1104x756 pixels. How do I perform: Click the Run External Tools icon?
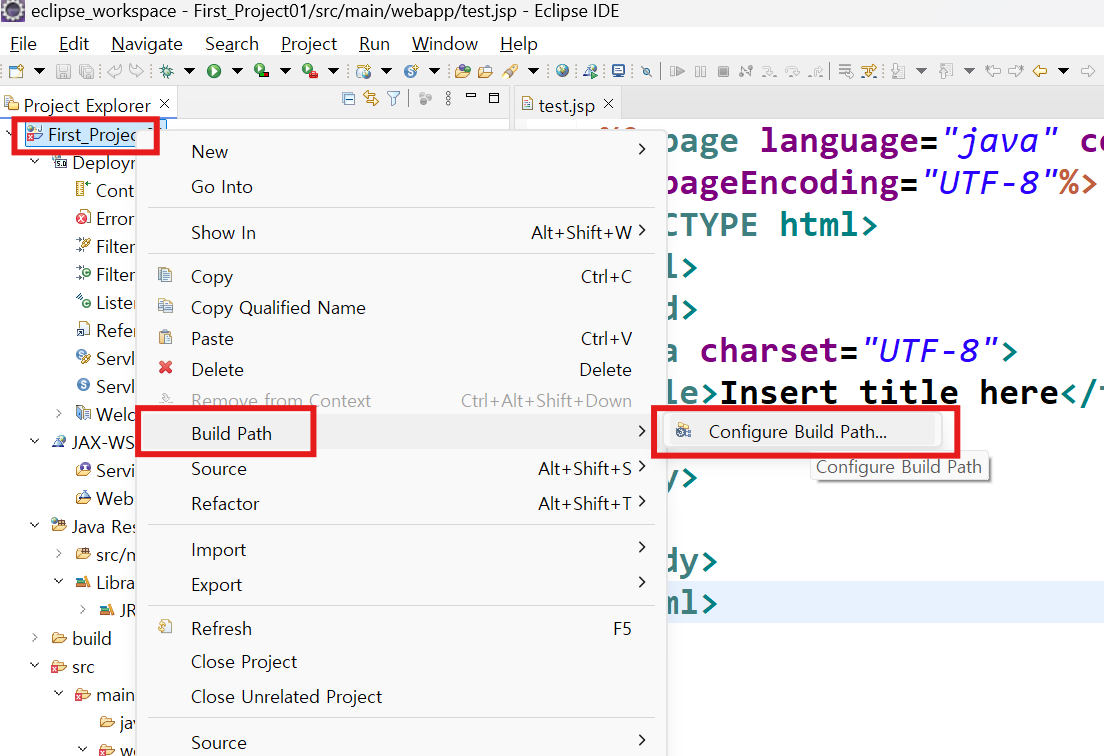pyautogui.click(x=309, y=71)
